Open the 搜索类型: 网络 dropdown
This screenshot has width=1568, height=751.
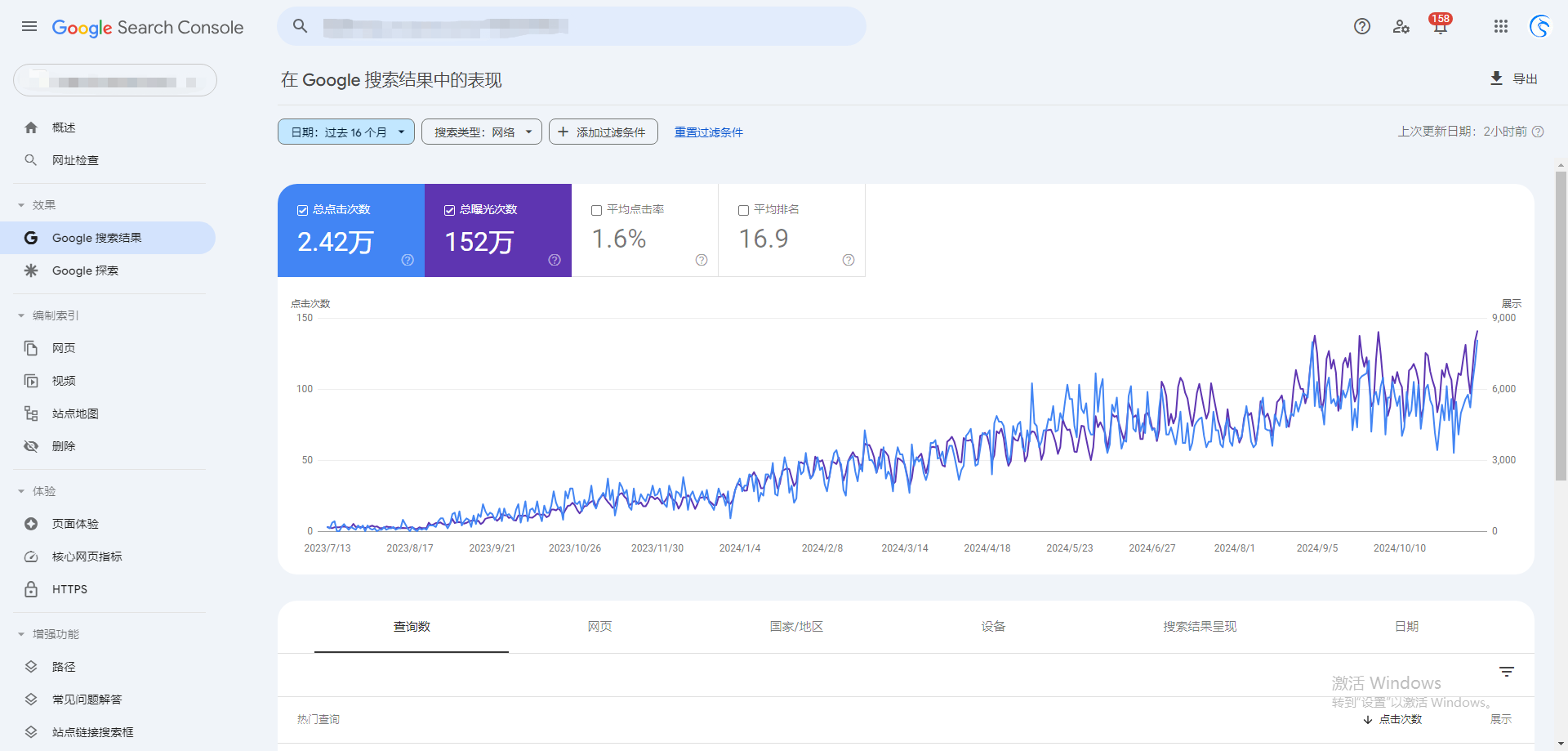point(481,132)
